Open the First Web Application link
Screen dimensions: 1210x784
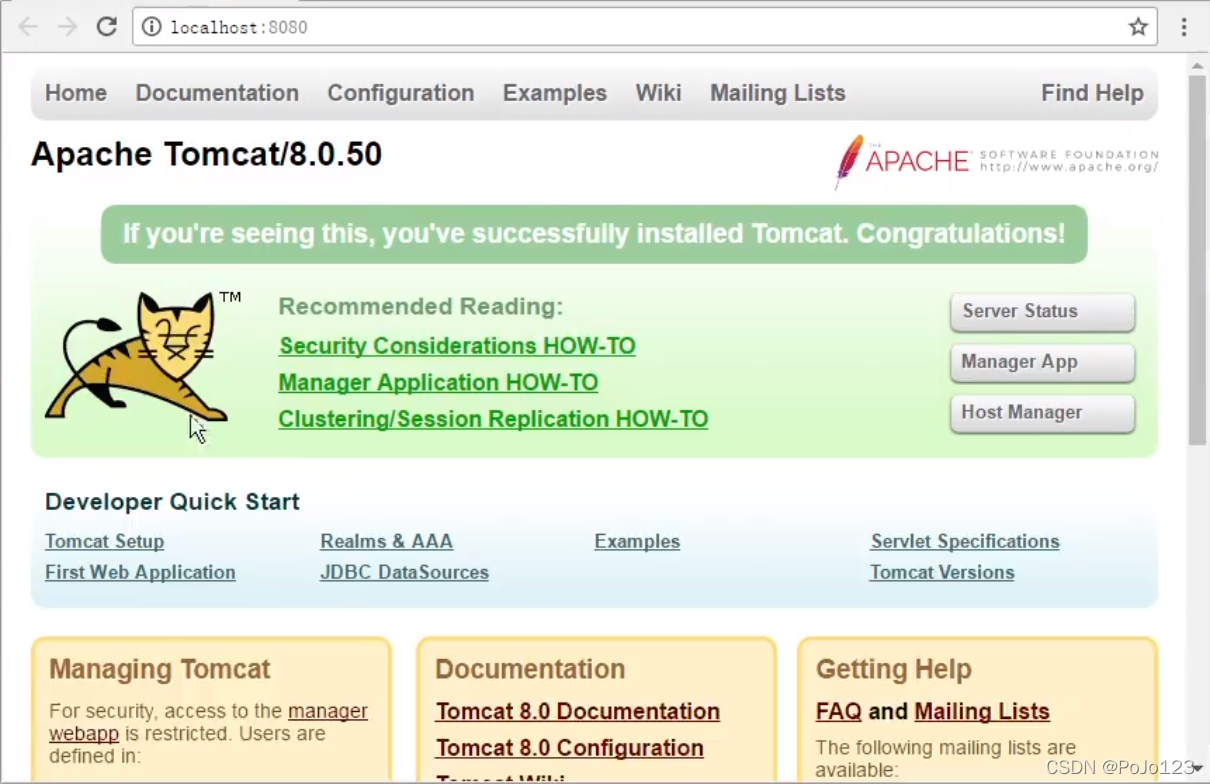[140, 572]
